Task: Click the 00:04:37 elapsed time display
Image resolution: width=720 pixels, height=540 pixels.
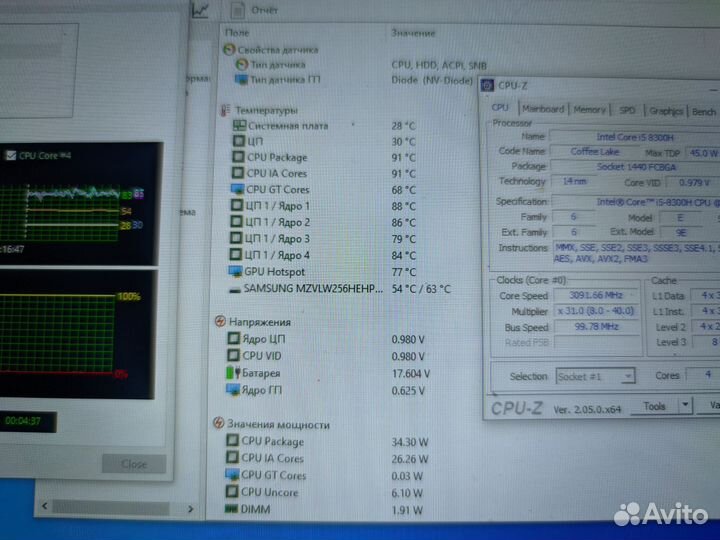Action: tap(28, 421)
